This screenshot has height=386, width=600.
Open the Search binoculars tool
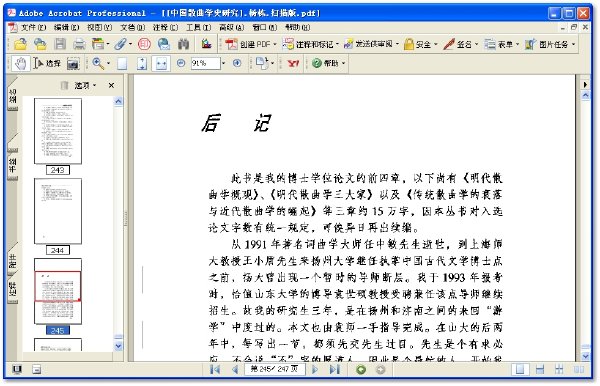[184, 44]
